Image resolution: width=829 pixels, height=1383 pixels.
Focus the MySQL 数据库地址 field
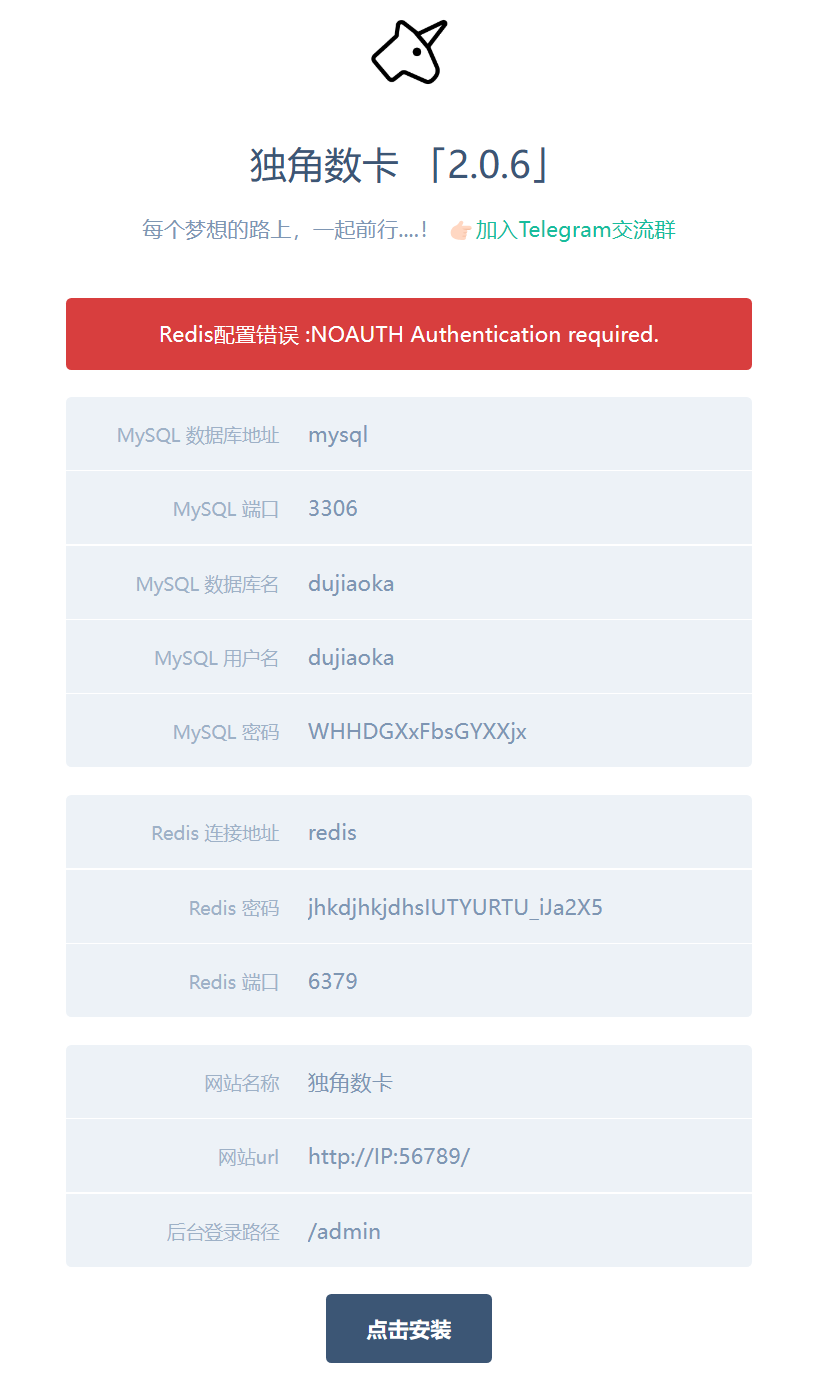520,435
